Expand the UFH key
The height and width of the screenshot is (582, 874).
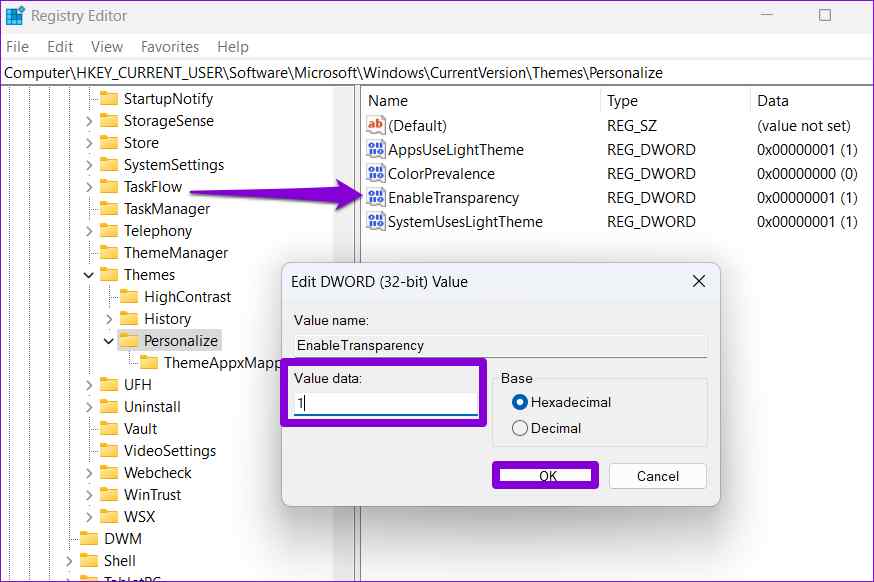pos(89,385)
